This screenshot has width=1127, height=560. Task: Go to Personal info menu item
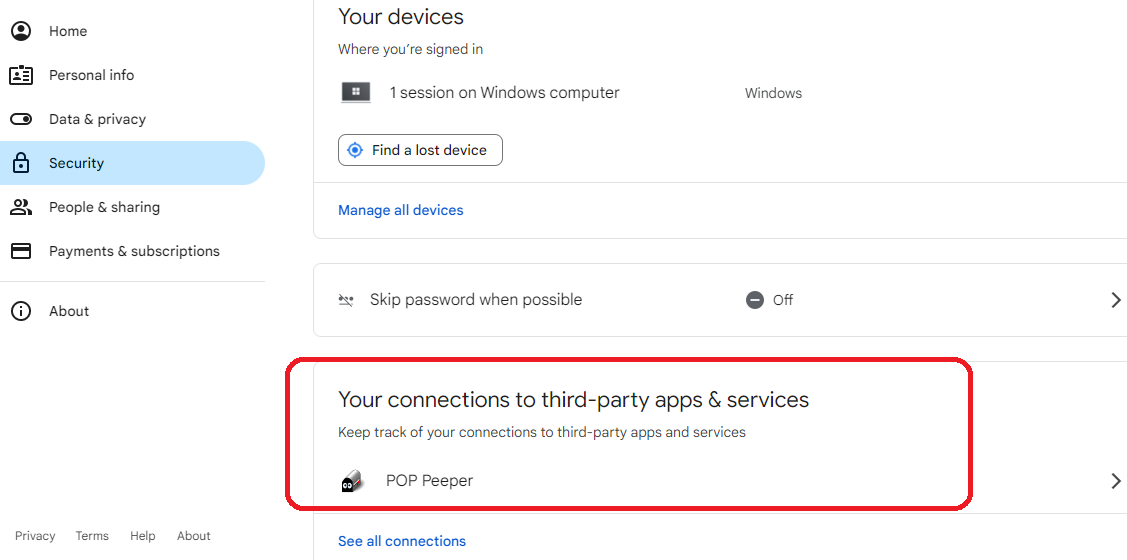91,75
